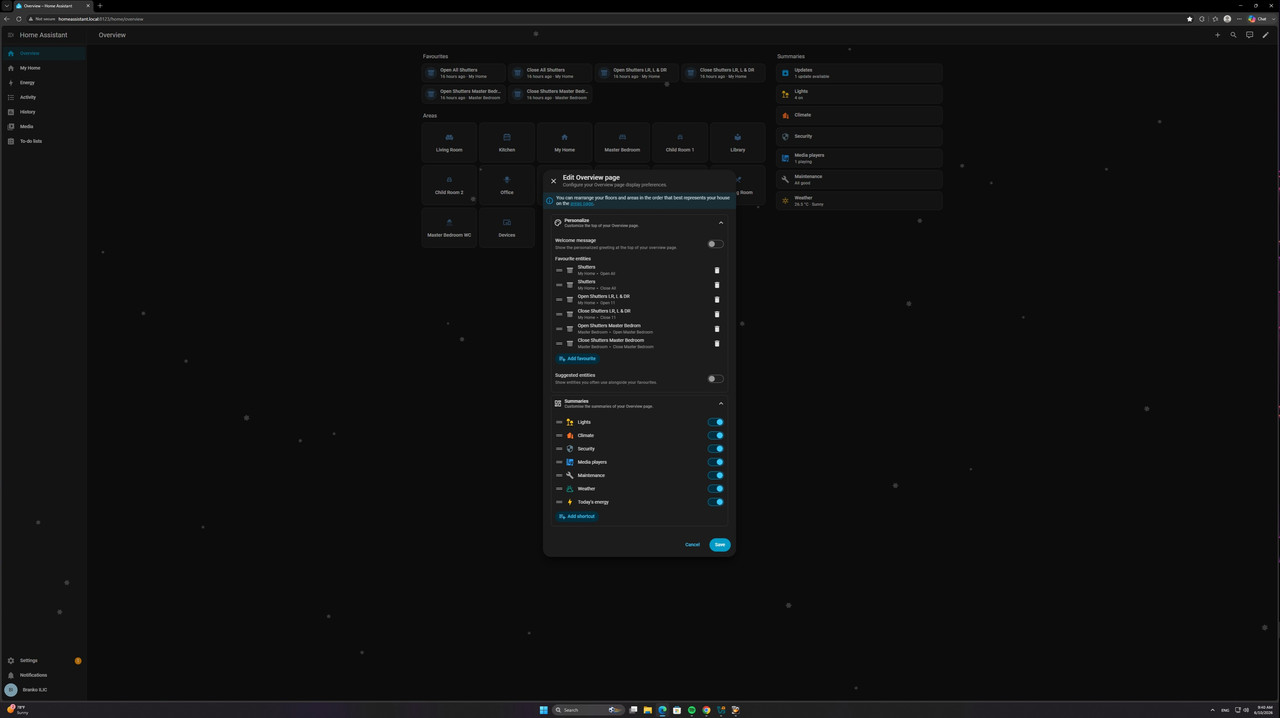Image resolution: width=1280 pixels, height=718 pixels.
Task: Toggle the Welcome message switch
Action: (715, 244)
